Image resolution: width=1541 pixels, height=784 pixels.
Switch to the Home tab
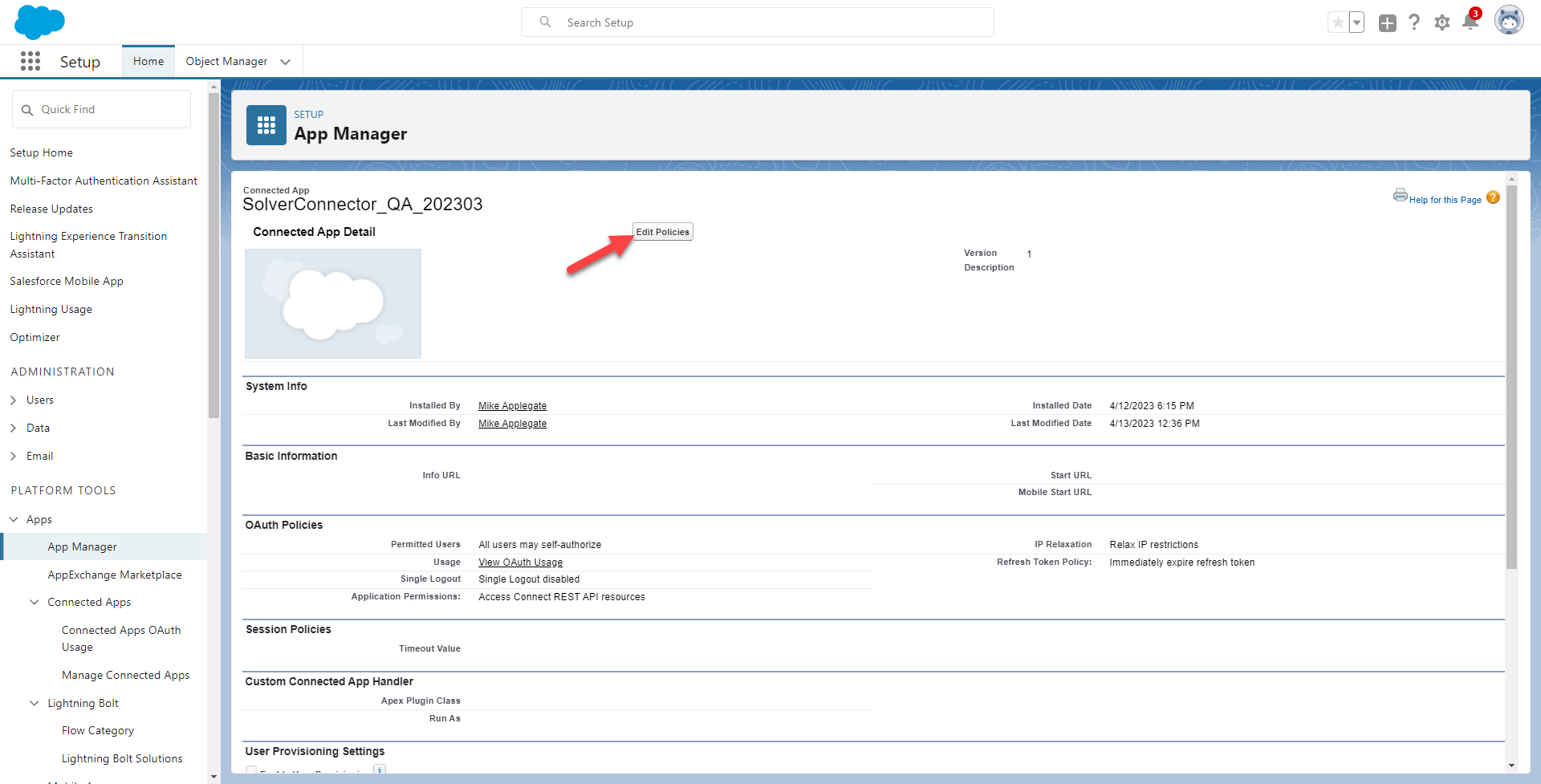148,61
